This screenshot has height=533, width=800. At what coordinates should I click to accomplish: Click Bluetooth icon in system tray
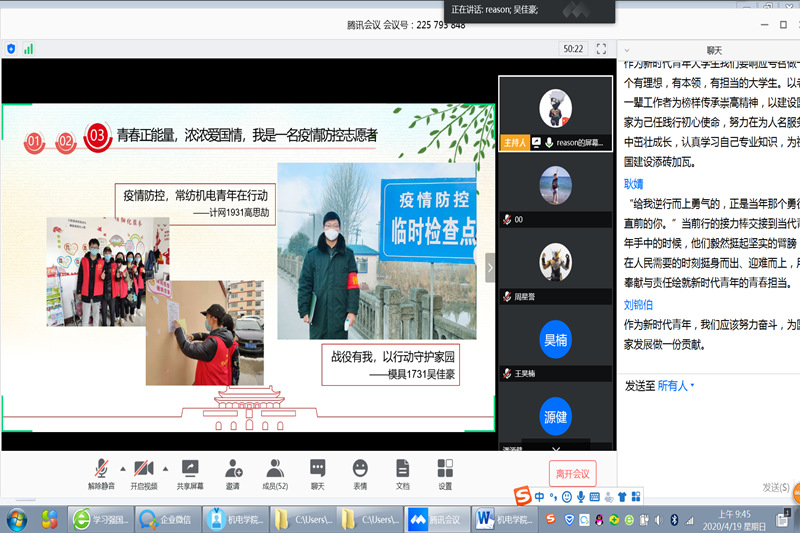[674, 520]
